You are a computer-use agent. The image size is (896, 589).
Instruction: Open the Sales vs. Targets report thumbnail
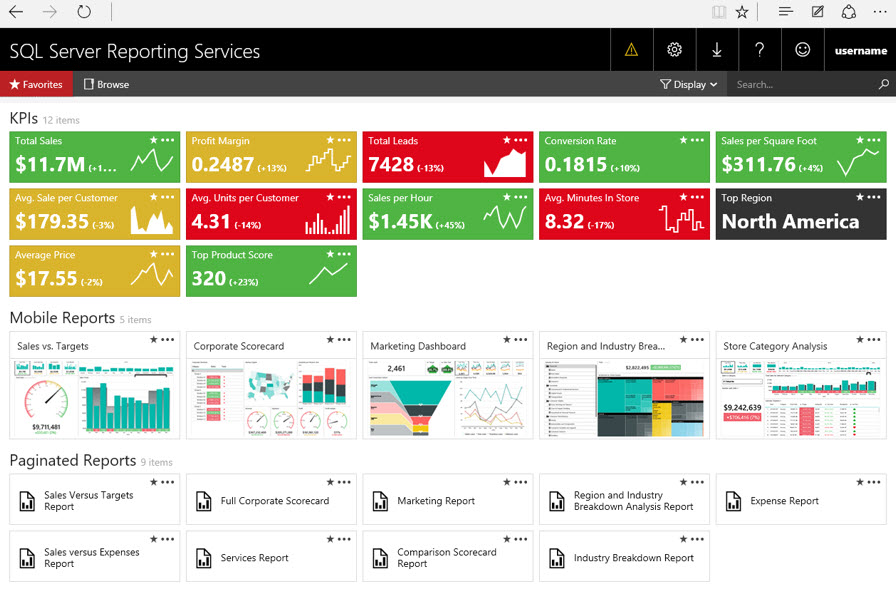[x=95, y=398]
